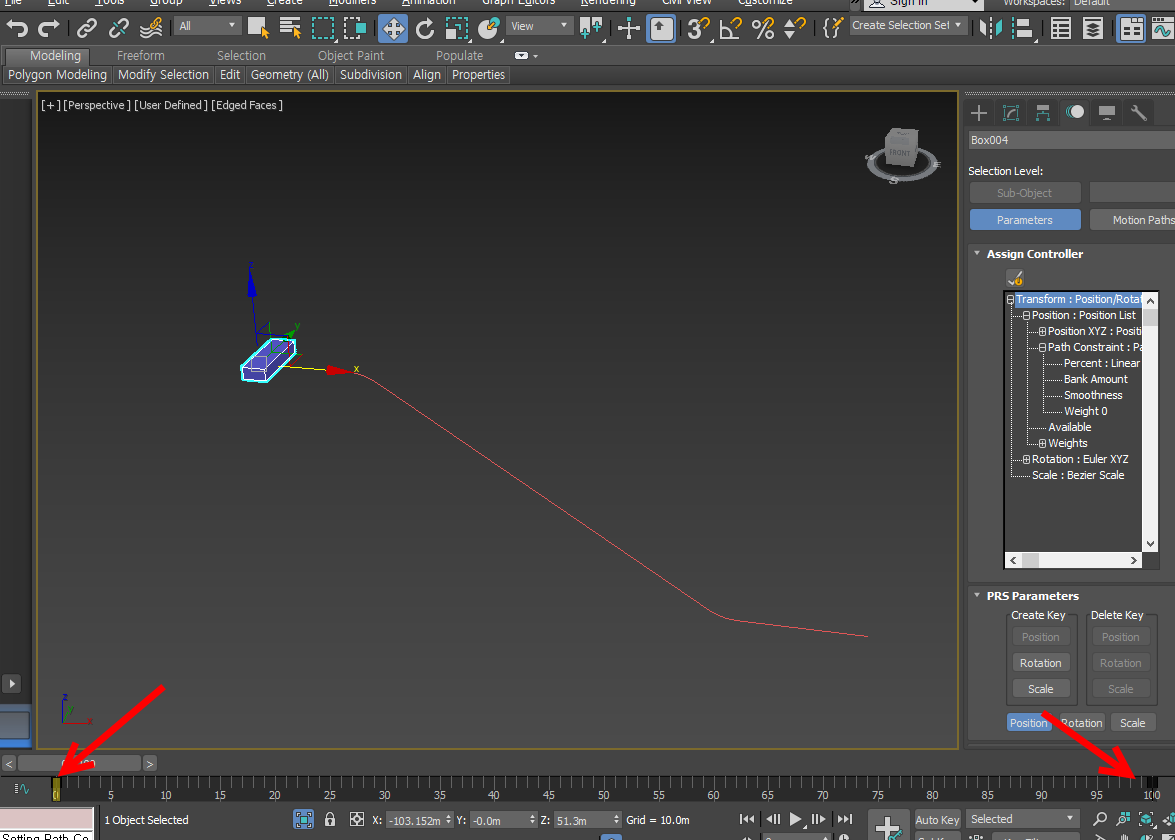
Task: Open the Selected key filter dropdown
Action: pyautogui.click(x=1021, y=819)
